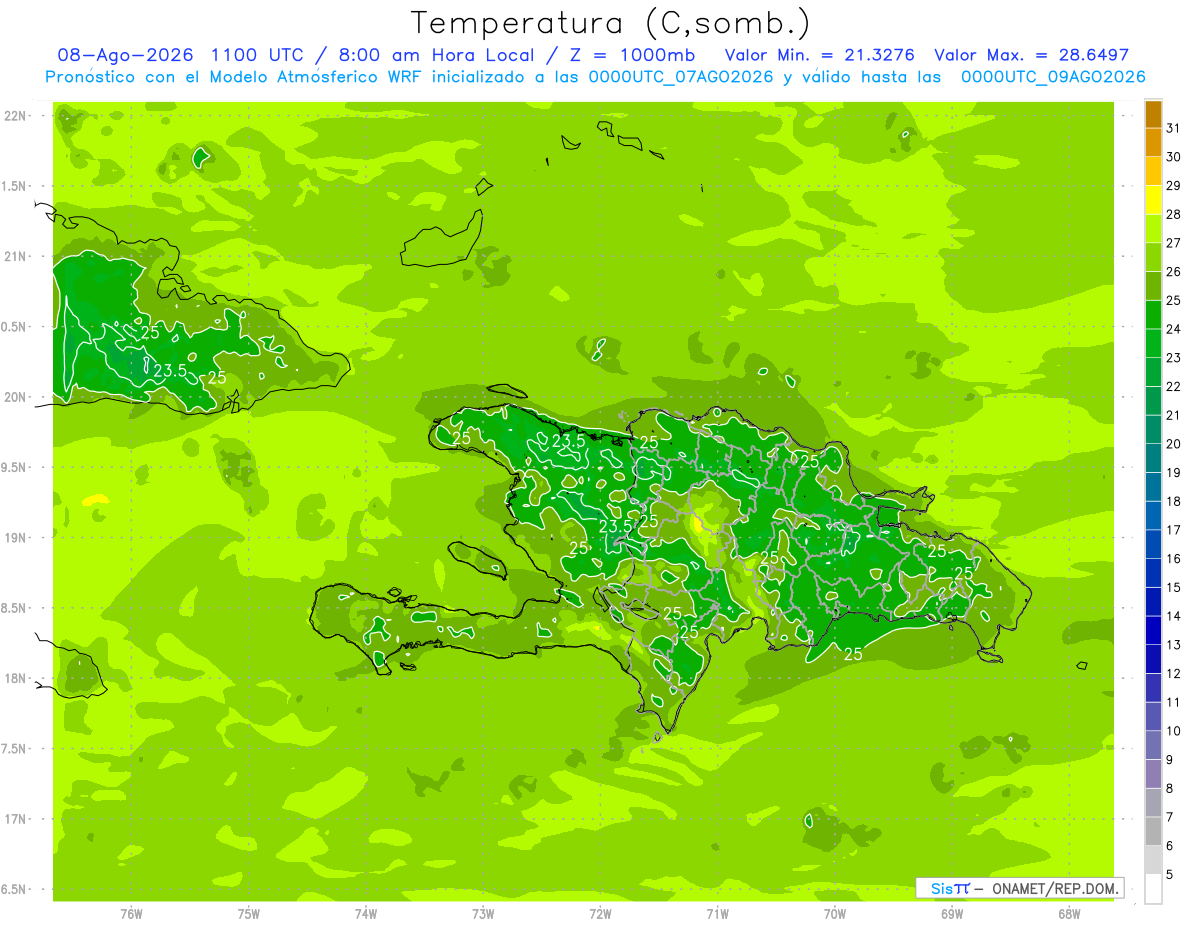The image size is (1200, 927).
Task: Click the title "Temperatura (C,somb.)"
Action: (x=610, y=22)
